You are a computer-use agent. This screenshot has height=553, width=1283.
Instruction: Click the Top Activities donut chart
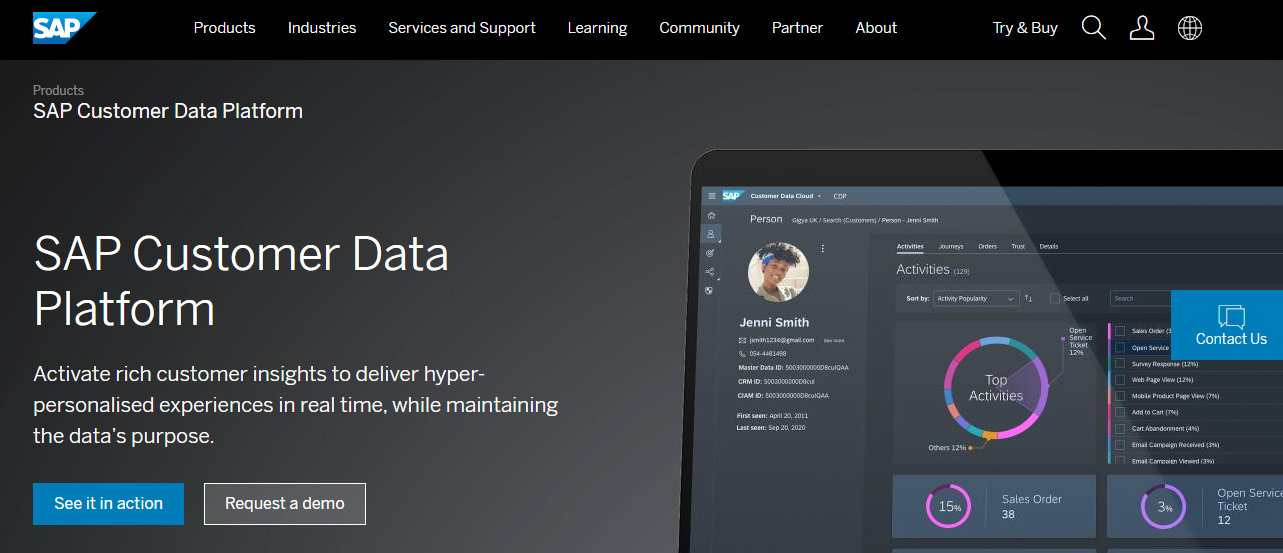pos(996,387)
